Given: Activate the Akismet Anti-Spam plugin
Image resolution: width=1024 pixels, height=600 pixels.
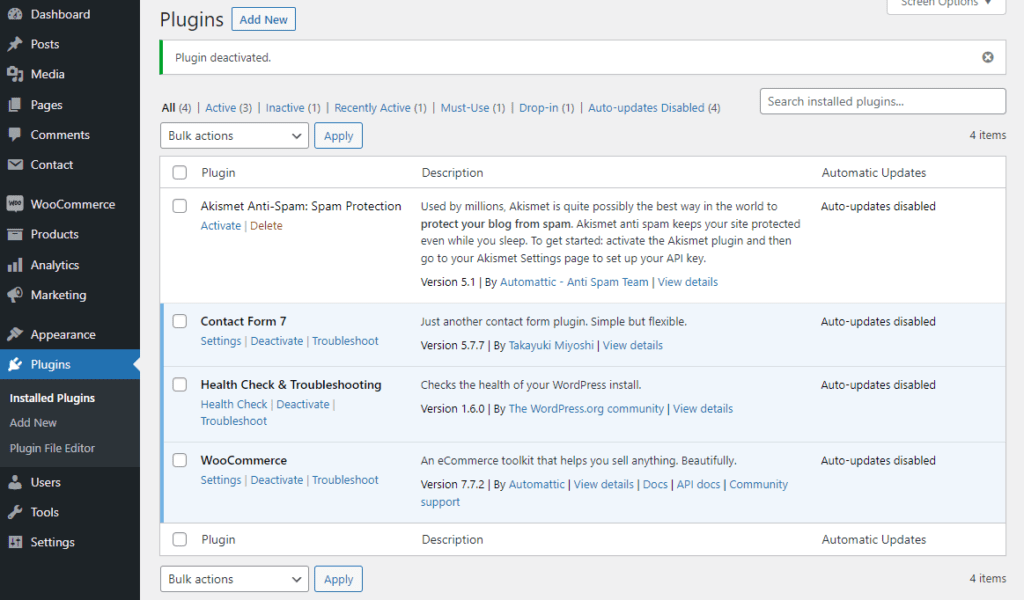Looking at the screenshot, I should pyautogui.click(x=221, y=225).
